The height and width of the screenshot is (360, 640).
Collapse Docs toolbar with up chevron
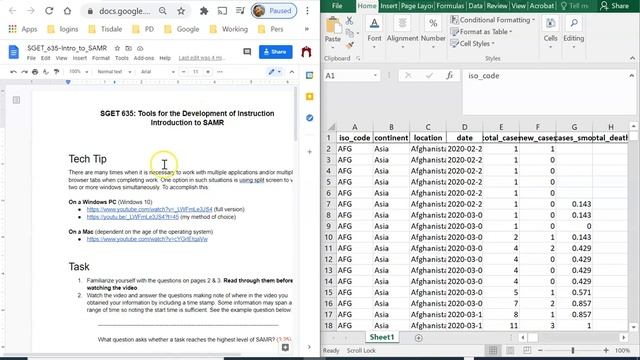292,72
